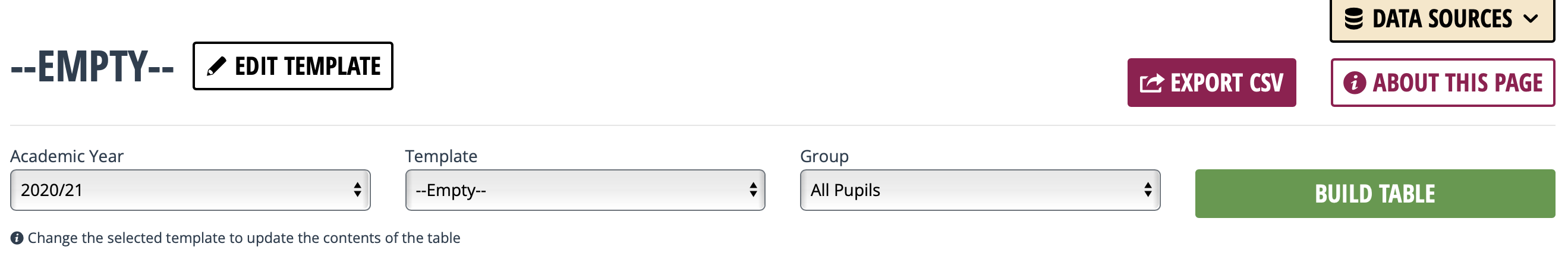The width and height of the screenshot is (1568, 278).
Task: Click the info icon beside the template hint
Action: pos(17,238)
